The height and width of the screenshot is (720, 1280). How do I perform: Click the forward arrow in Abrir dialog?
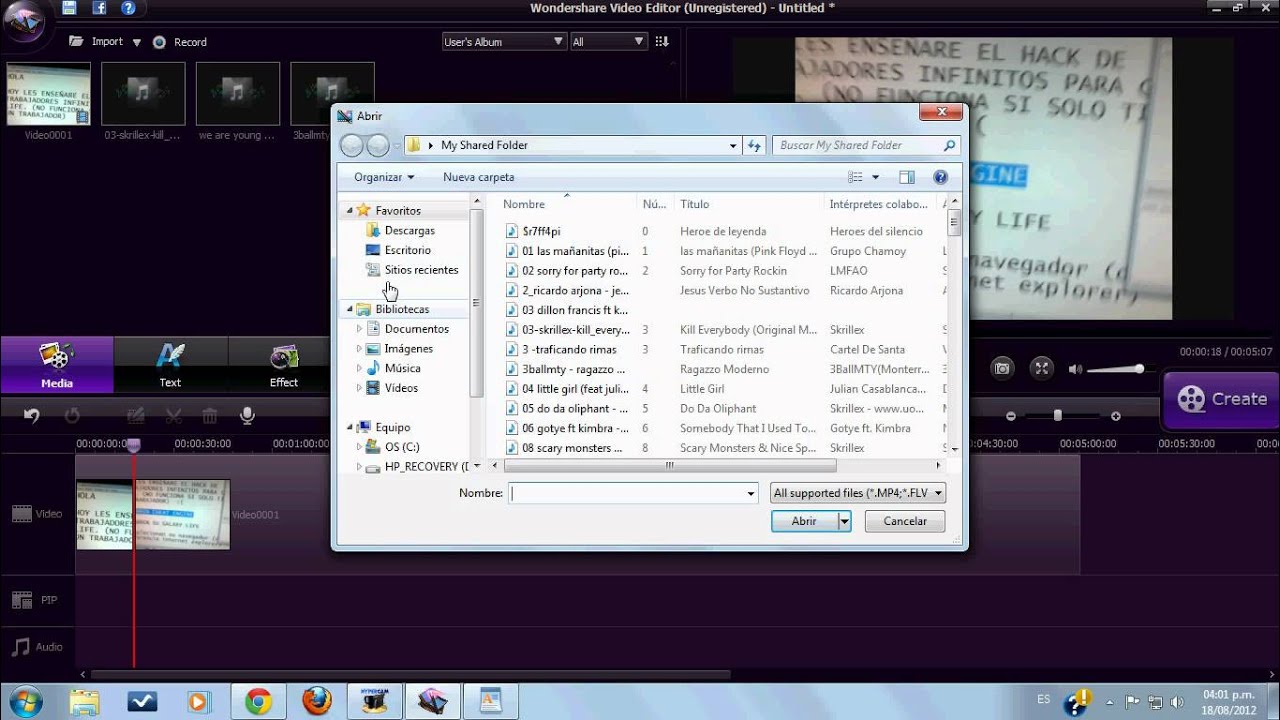[x=377, y=146]
